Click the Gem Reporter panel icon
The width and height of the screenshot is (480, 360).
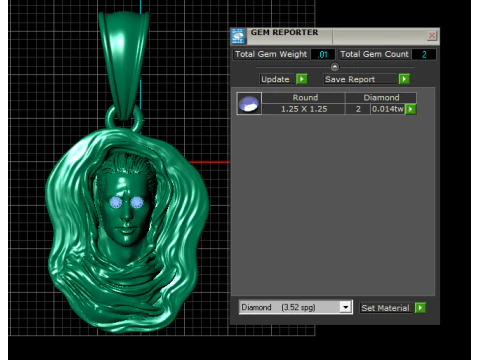238,36
